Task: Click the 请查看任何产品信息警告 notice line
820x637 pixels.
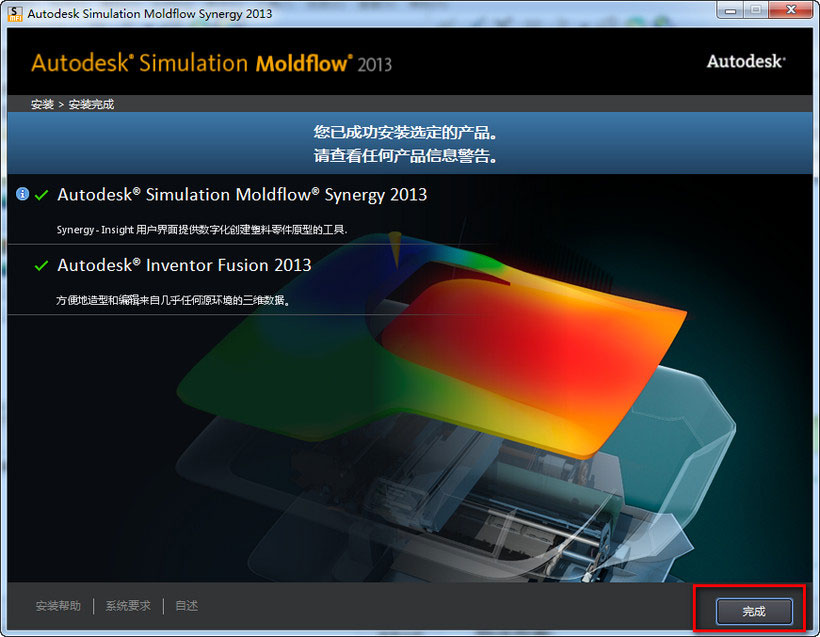Action: click(405, 156)
